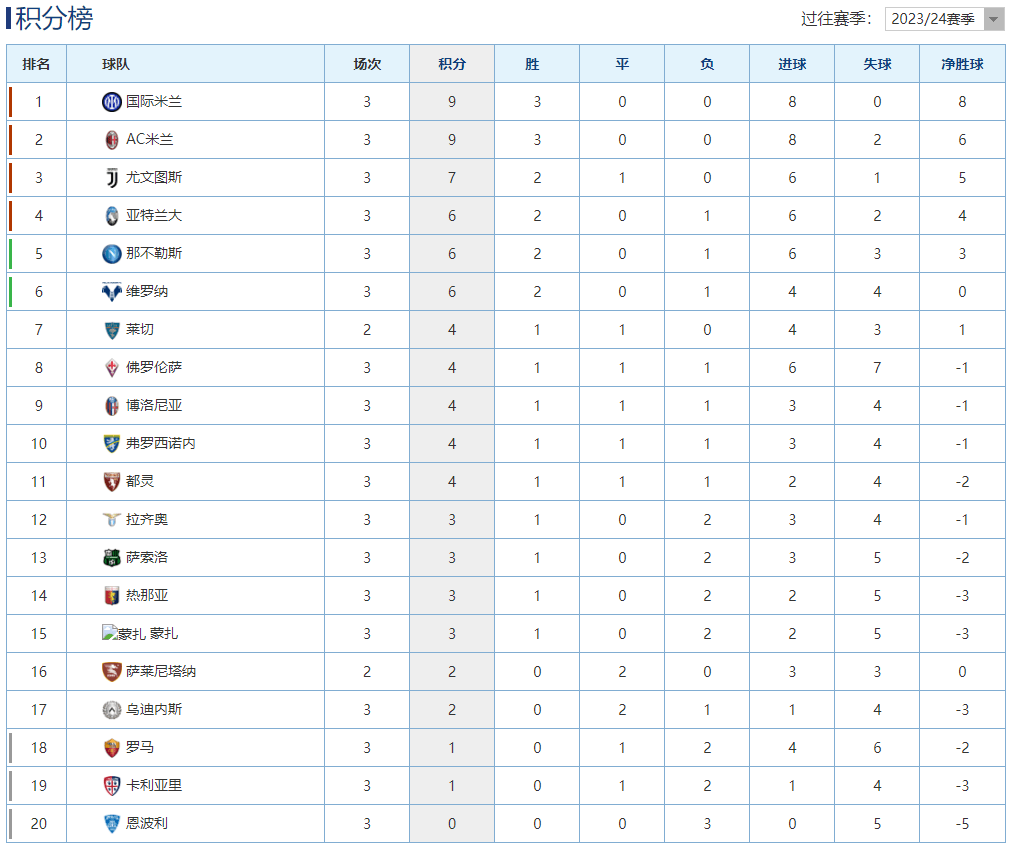Click the Roma (罗马) club crest

click(112, 748)
